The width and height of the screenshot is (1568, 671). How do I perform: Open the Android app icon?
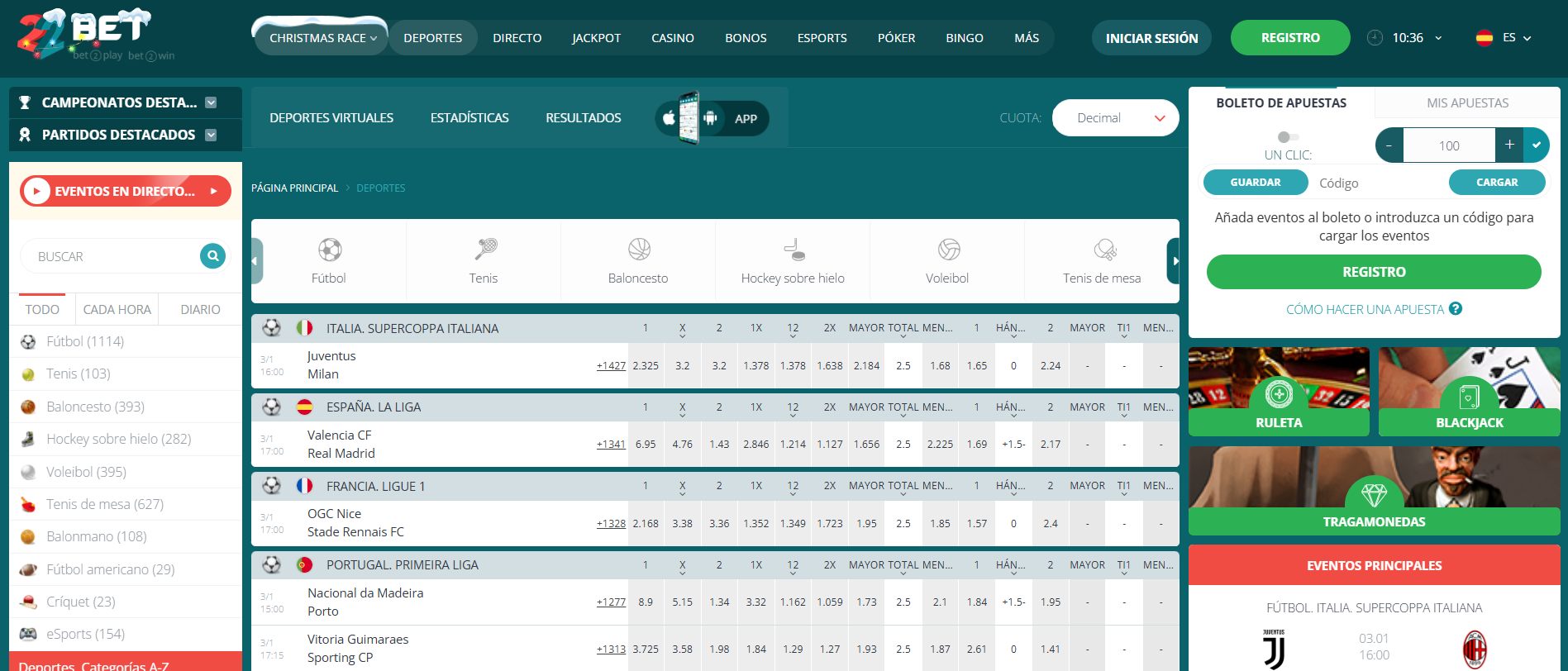click(710, 118)
